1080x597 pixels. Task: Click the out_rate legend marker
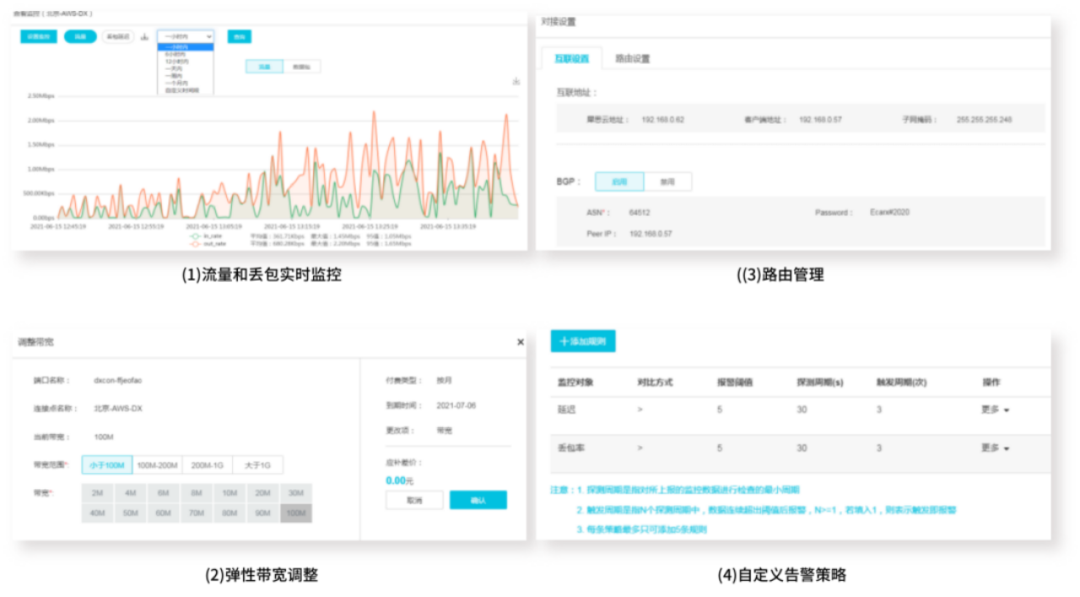(x=195, y=244)
